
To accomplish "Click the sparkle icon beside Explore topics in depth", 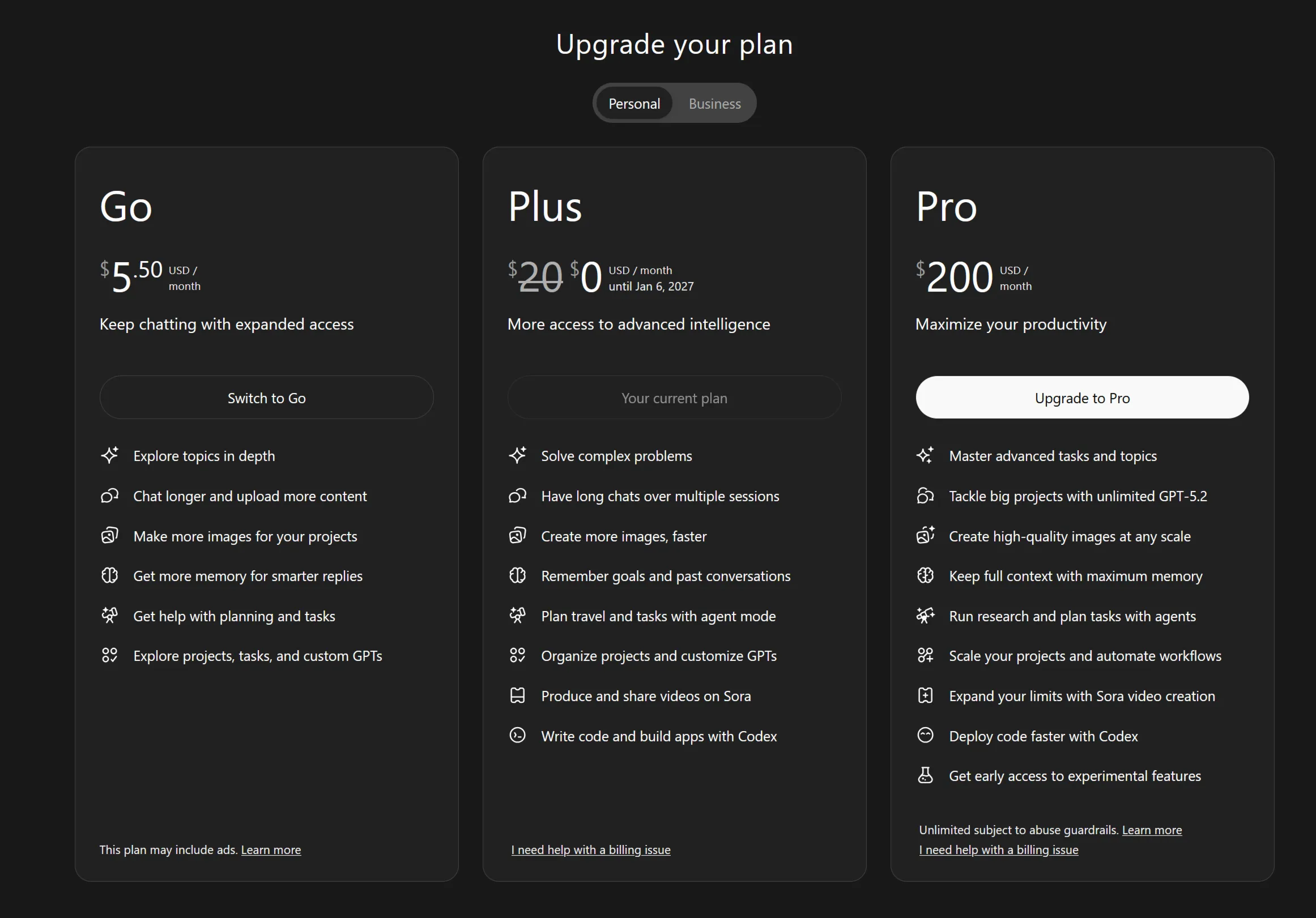I will [109, 455].
